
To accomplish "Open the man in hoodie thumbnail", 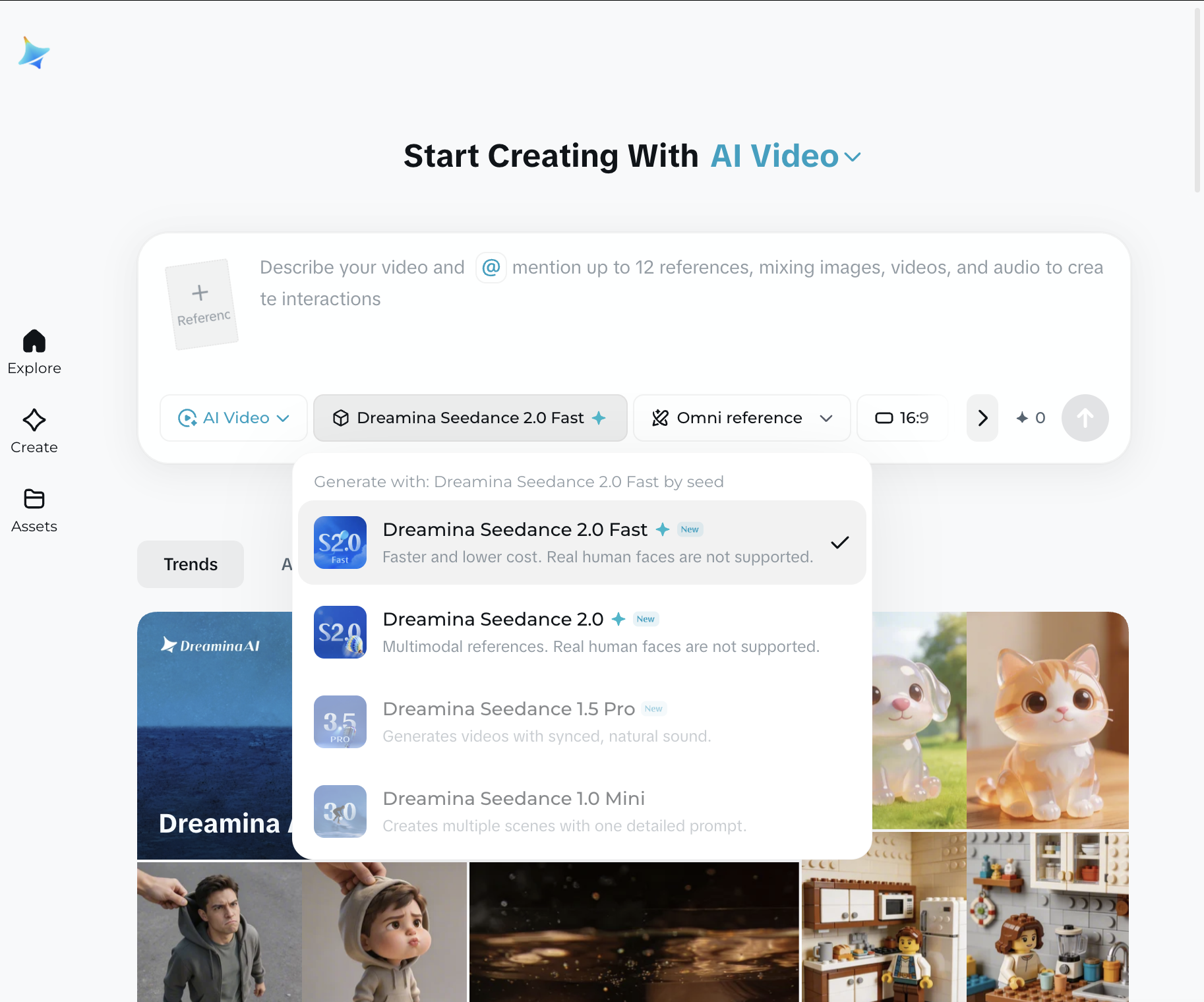I will [220, 932].
